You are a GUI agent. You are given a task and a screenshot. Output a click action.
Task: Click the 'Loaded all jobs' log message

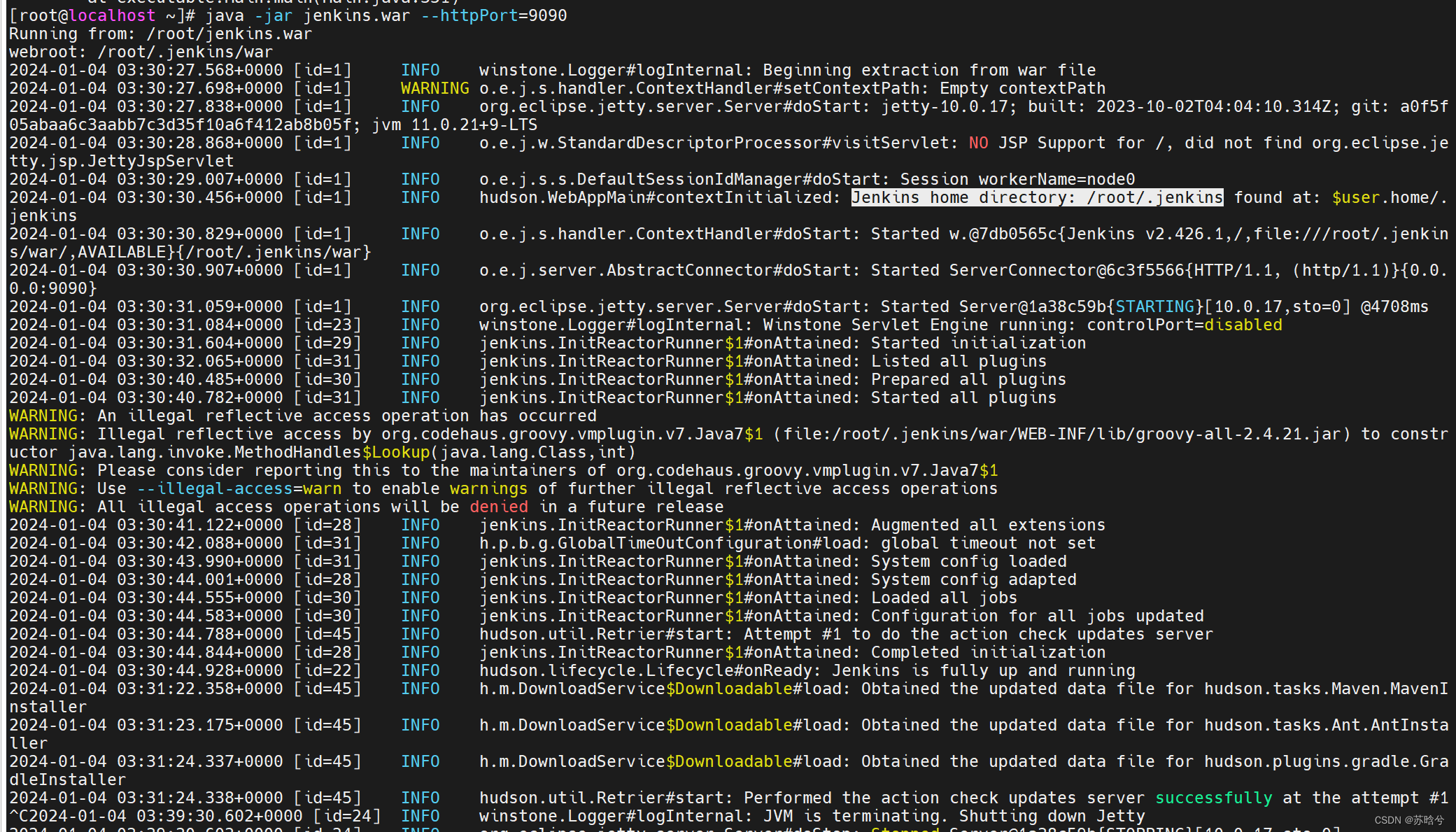pyautogui.click(x=943, y=598)
